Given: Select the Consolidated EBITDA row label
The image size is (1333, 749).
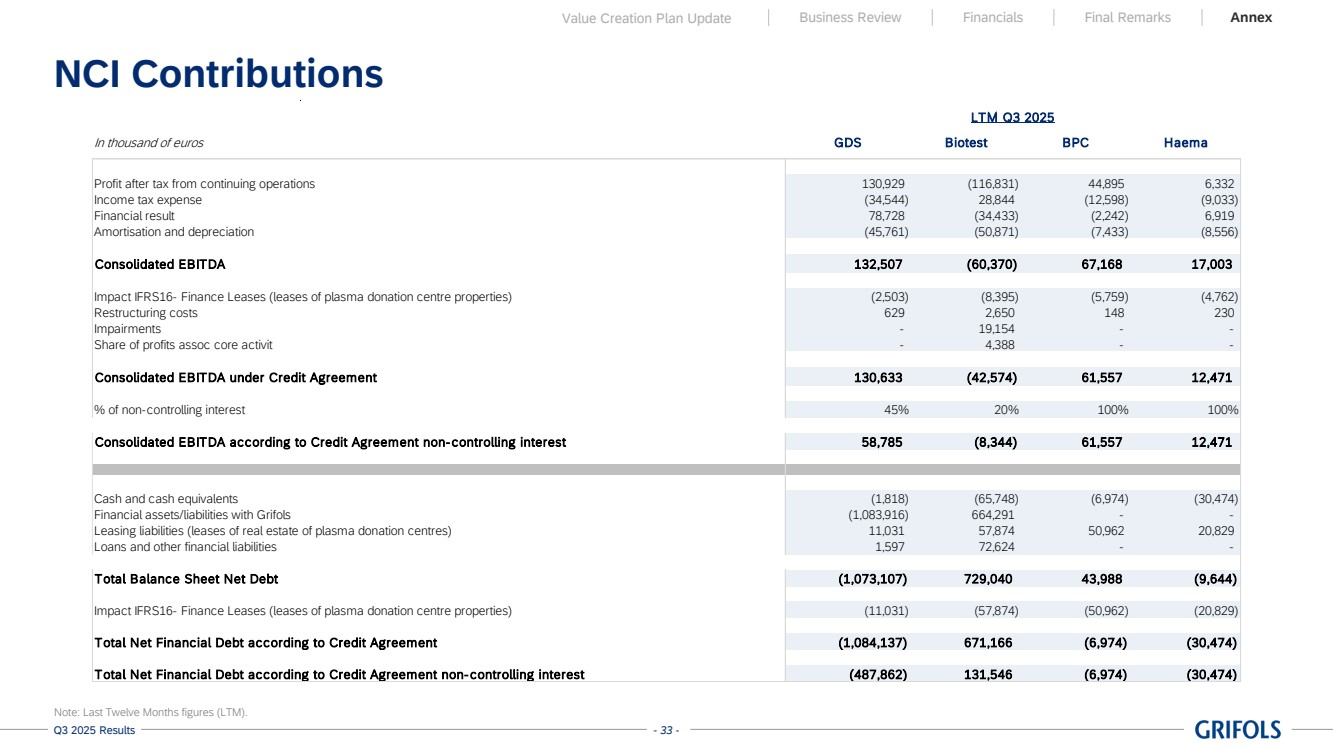Looking at the screenshot, I should point(160,265).
